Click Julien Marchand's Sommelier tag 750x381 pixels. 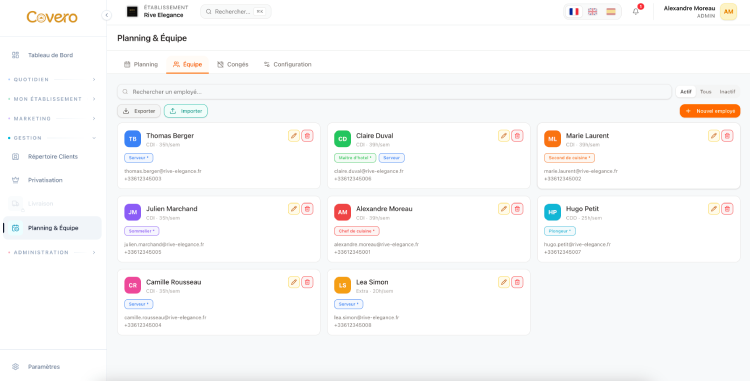click(x=142, y=231)
